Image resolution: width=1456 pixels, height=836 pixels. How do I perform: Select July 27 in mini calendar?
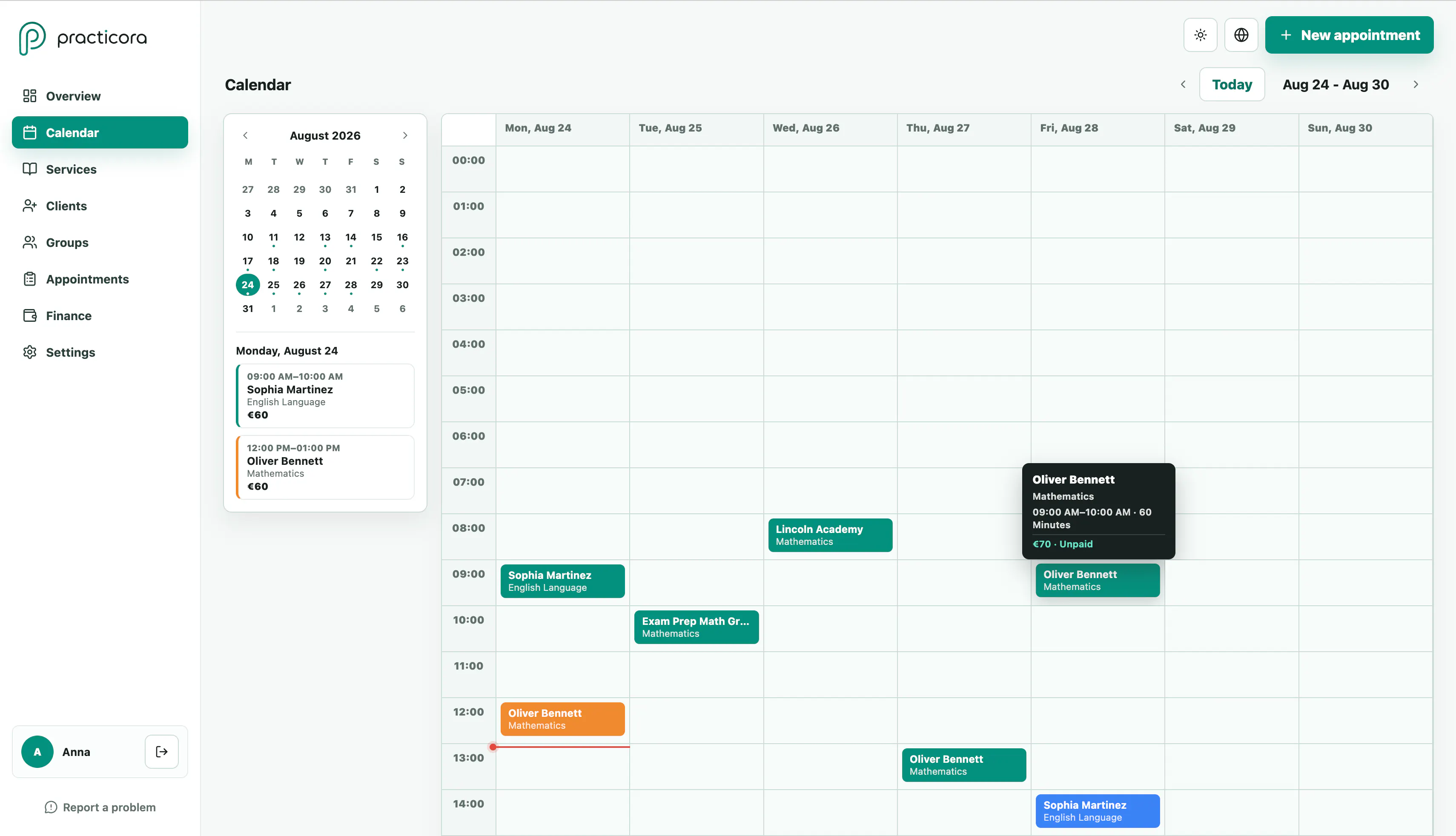pyautogui.click(x=247, y=189)
